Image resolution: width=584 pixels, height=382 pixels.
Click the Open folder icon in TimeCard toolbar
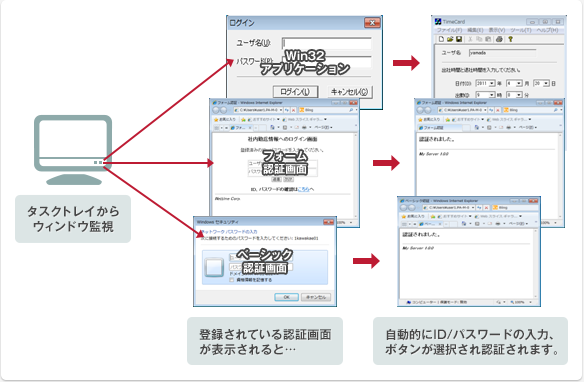(x=450, y=39)
